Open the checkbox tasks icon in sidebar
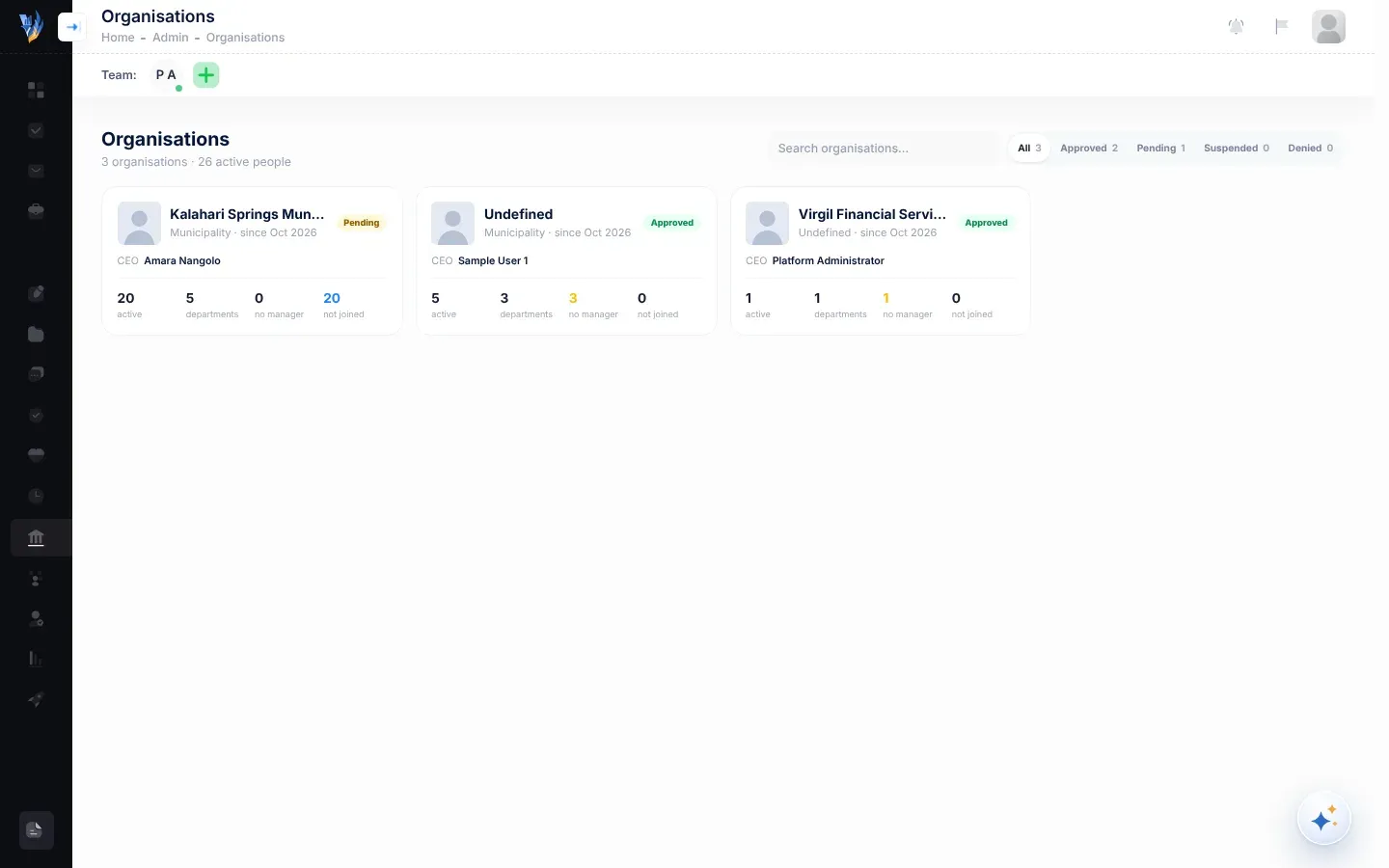The width and height of the screenshot is (1389, 868). tap(36, 130)
